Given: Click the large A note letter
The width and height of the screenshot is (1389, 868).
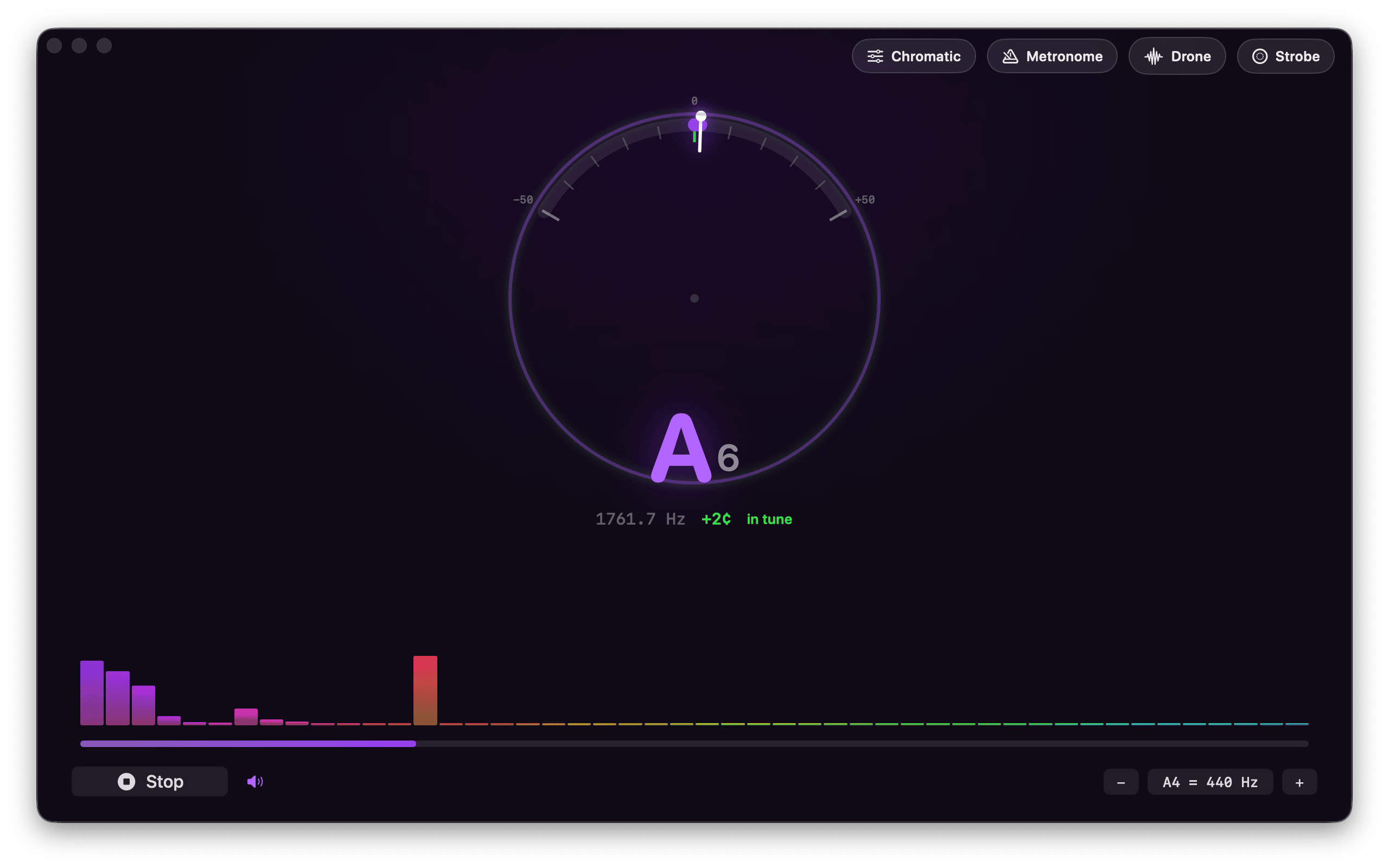Looking at the screenshot, I should click(681, 448).
